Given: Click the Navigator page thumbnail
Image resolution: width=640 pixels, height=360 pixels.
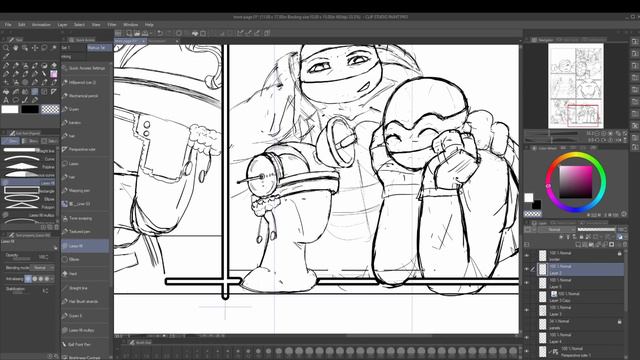Looking at the screenshot, I should point(576,86).
